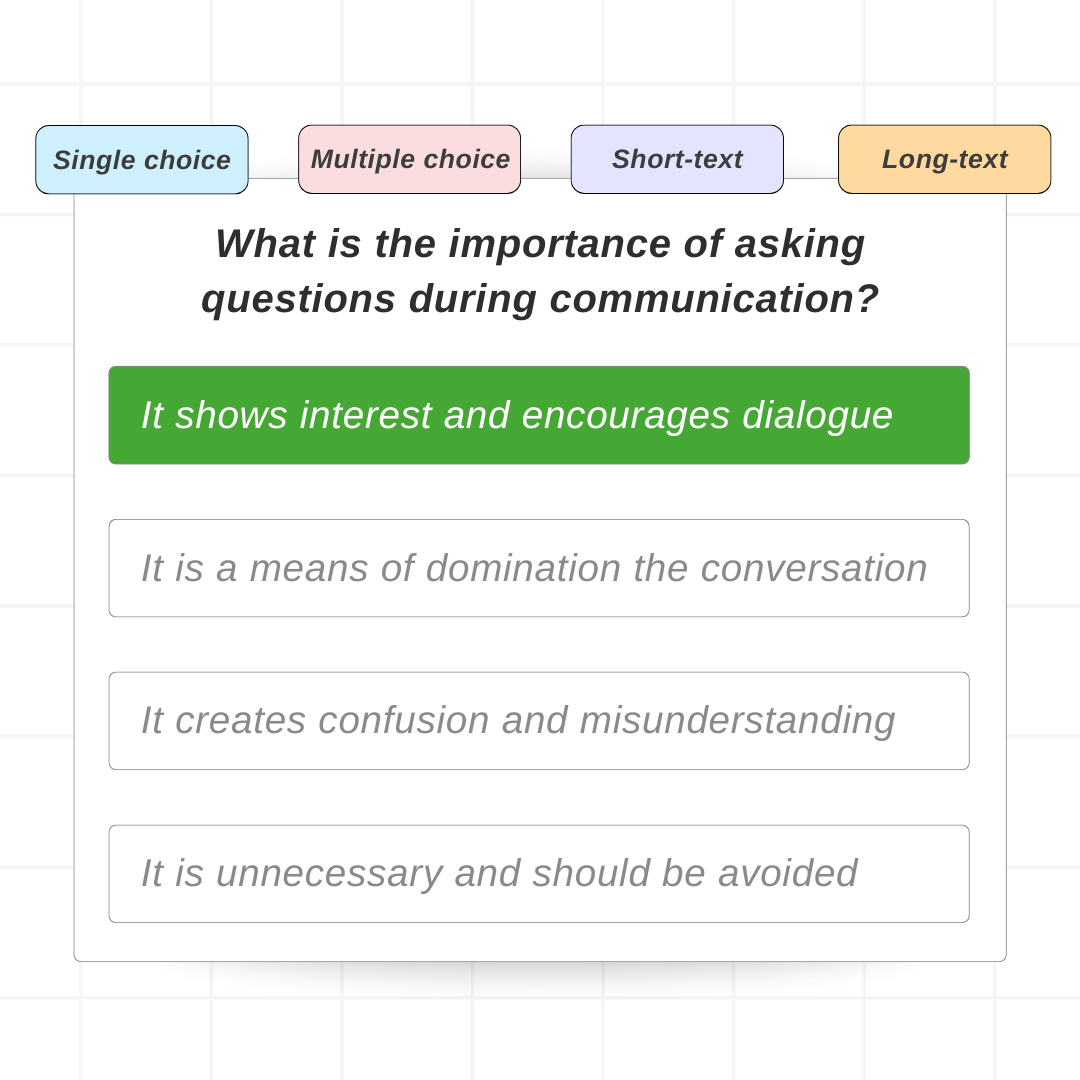Viewport: 1080px width, 1080px height.
Task: Click the green highlighted correct answer
Action: 539,415
